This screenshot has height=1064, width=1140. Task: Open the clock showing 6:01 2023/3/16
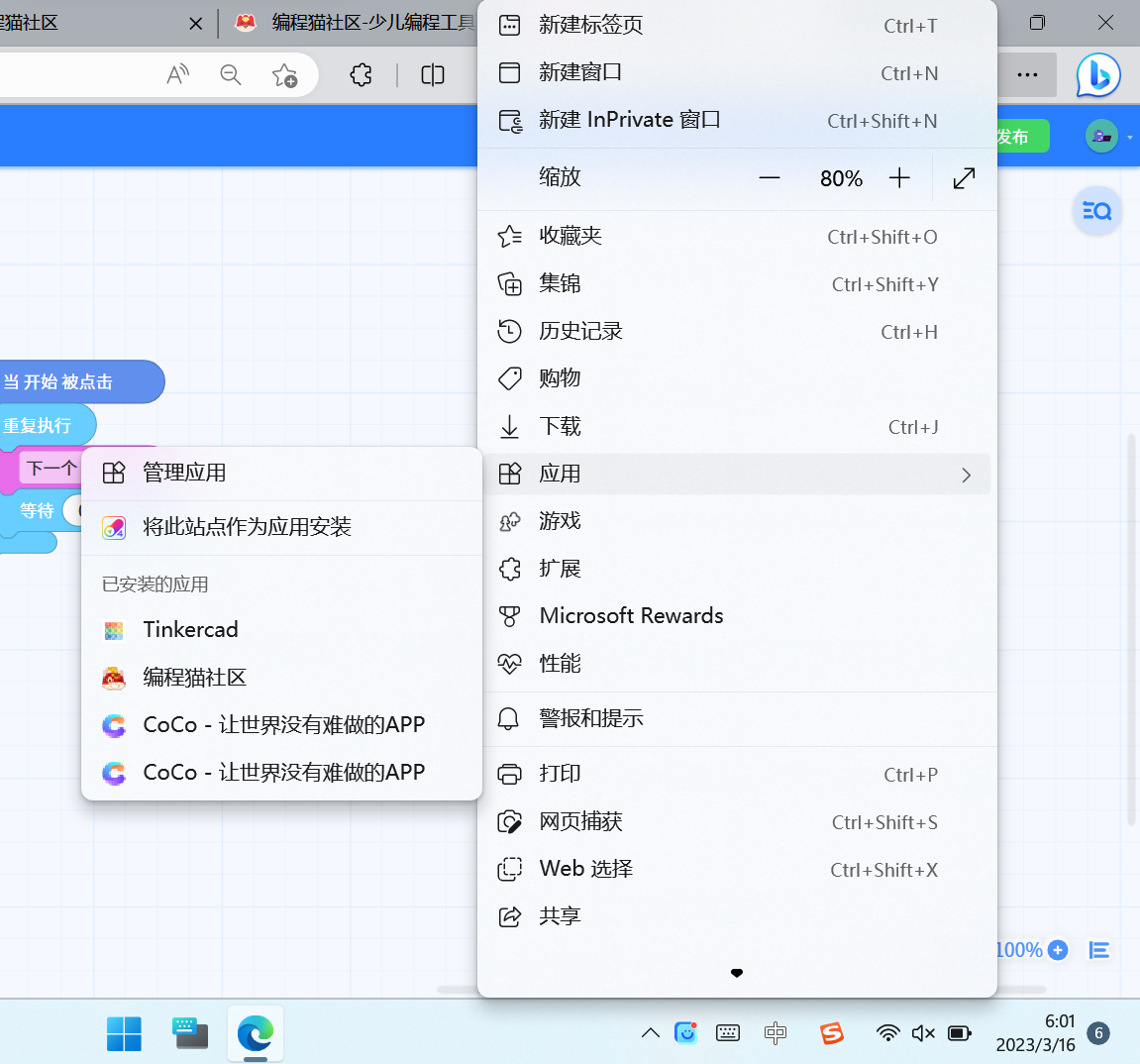1035,1032
